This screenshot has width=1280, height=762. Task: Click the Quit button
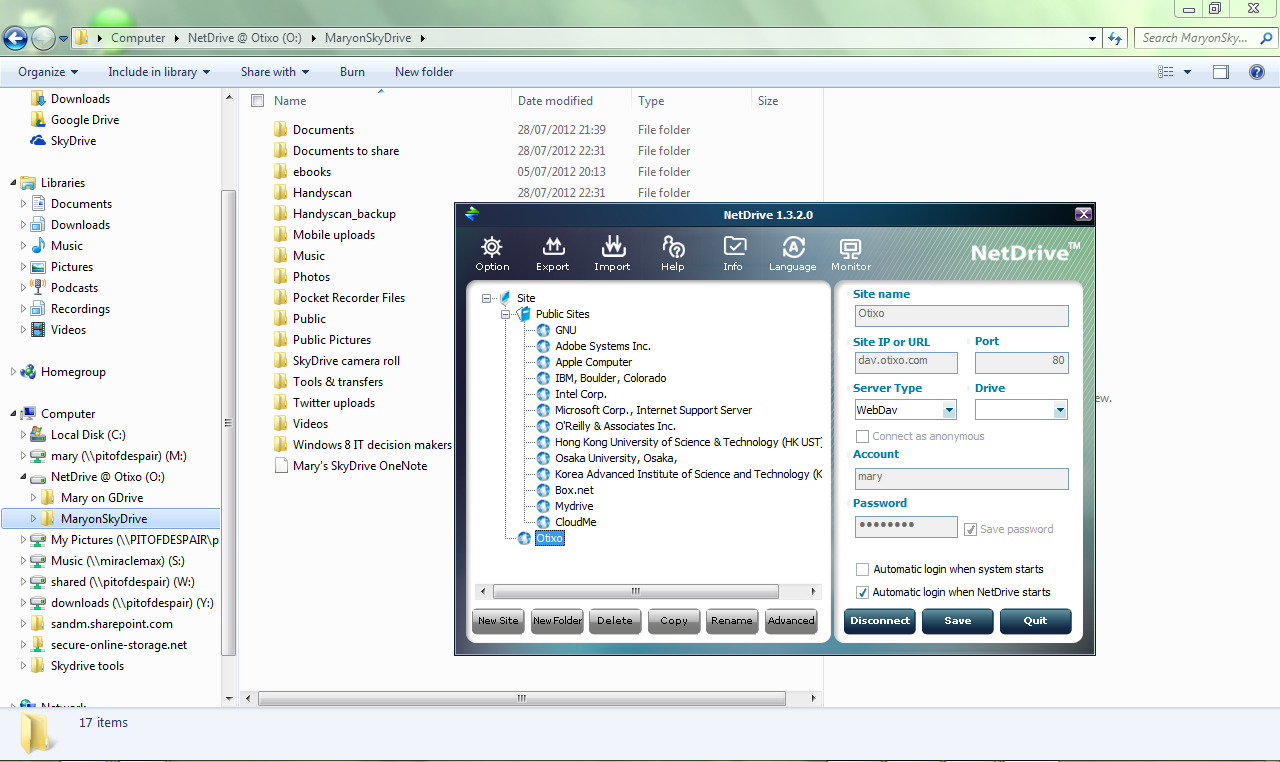tap(1036, 621)
